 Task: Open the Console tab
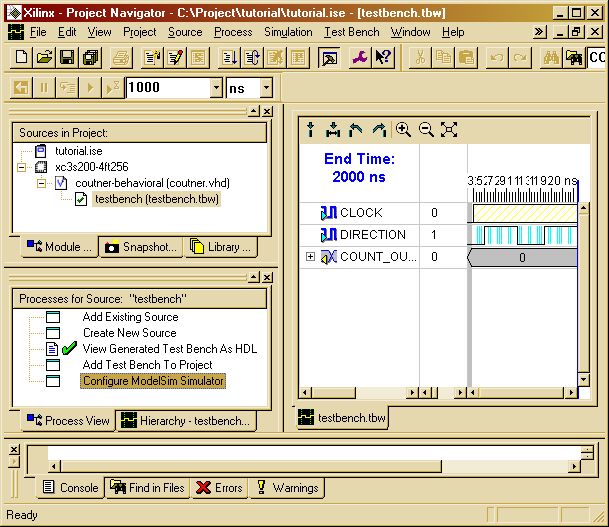[x=70, y=488]
